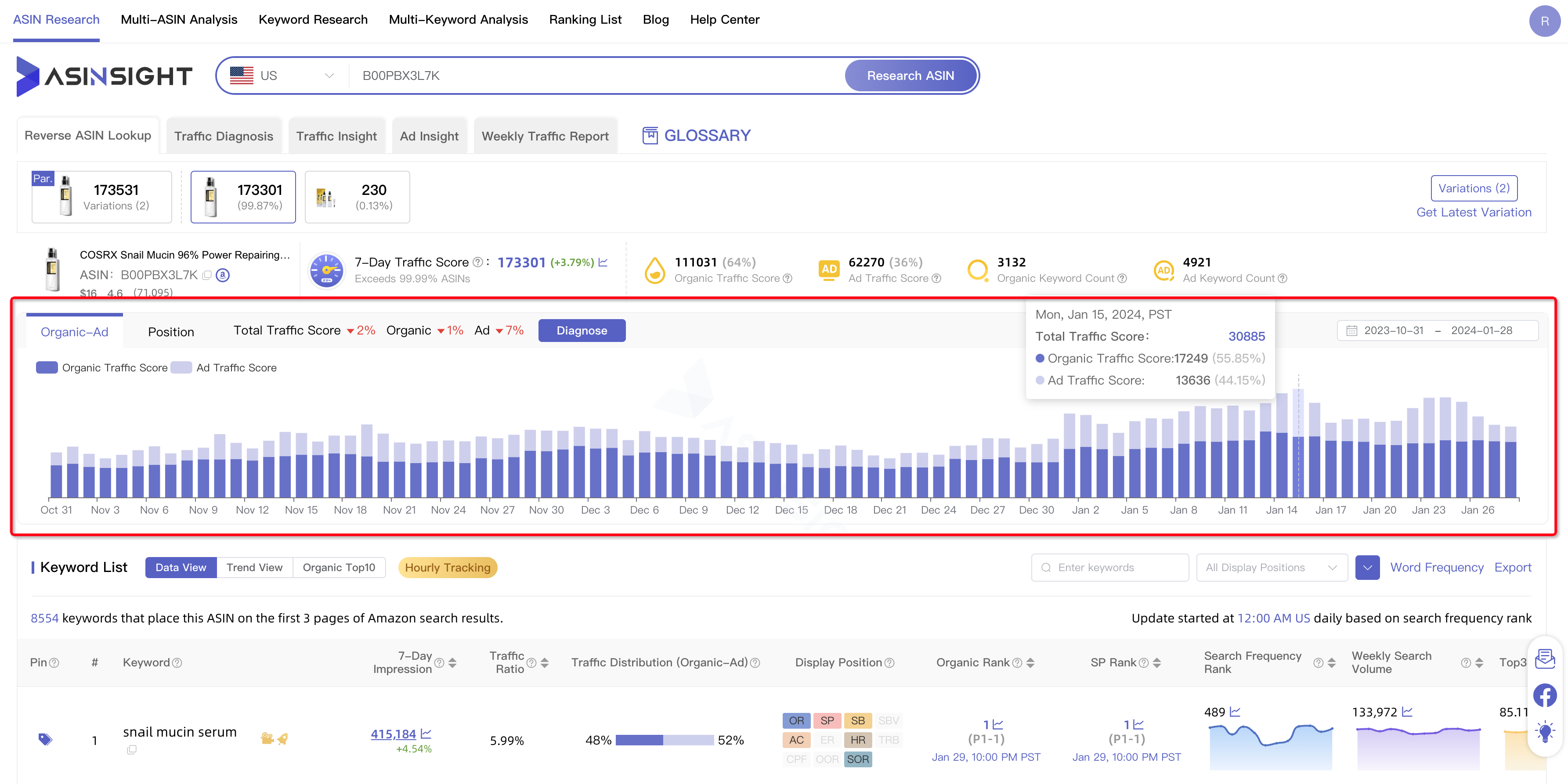This screenshot has height=784, width=1568.
Task: Open Variations (2) button
Action: (x=1474, y=188)
